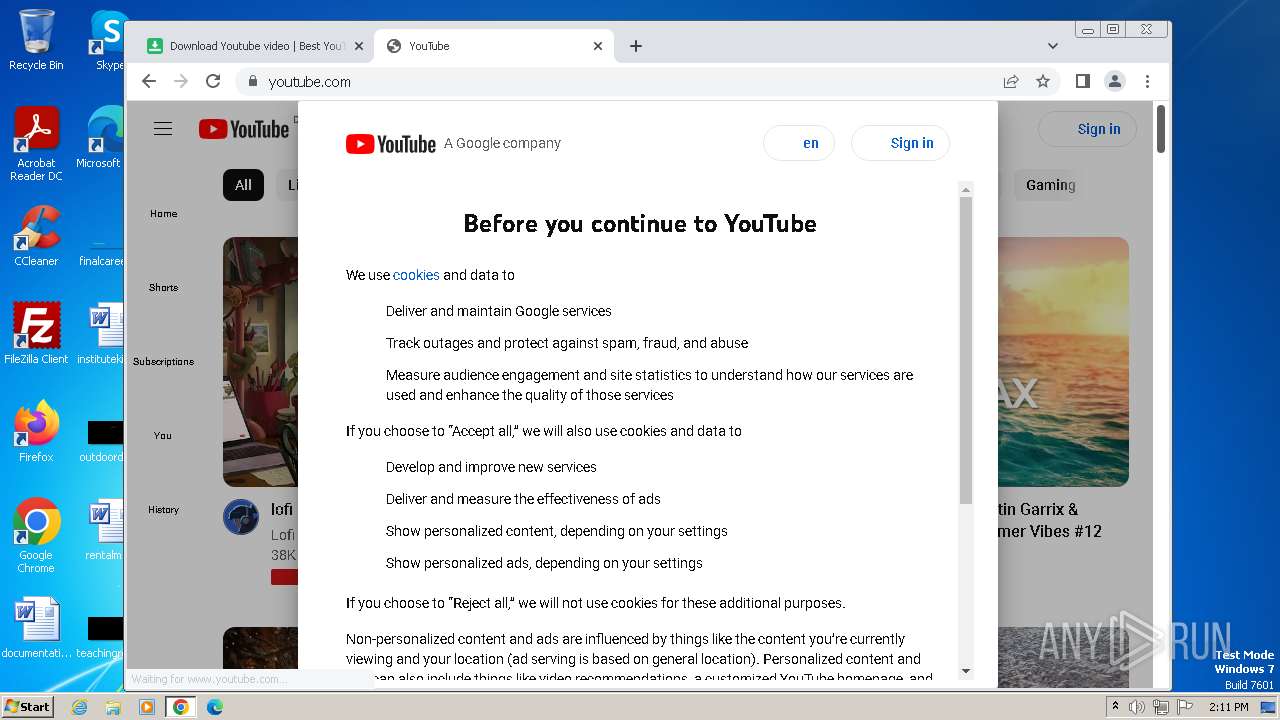Select the YouTube browser tab

(494, 46)
